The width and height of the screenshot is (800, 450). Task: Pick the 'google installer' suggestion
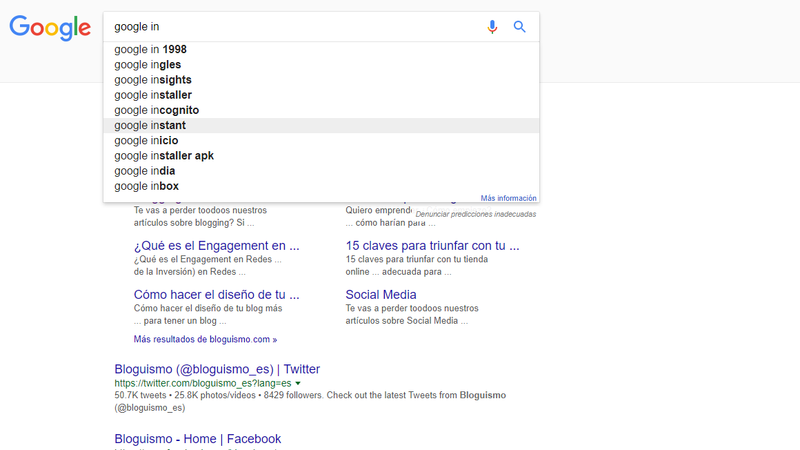click(x=321, y=95)
